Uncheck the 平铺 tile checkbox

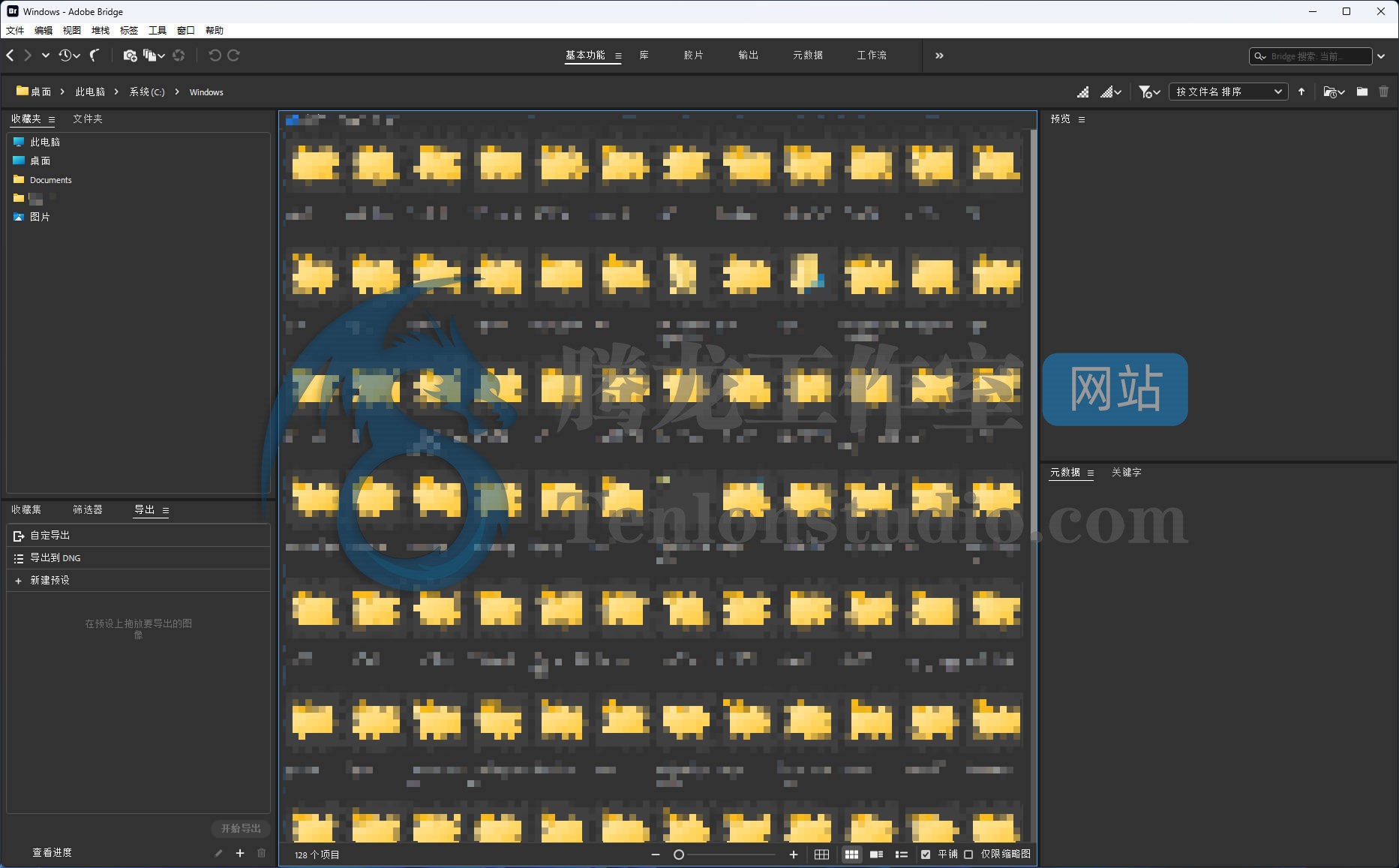[x=926, y=854]
